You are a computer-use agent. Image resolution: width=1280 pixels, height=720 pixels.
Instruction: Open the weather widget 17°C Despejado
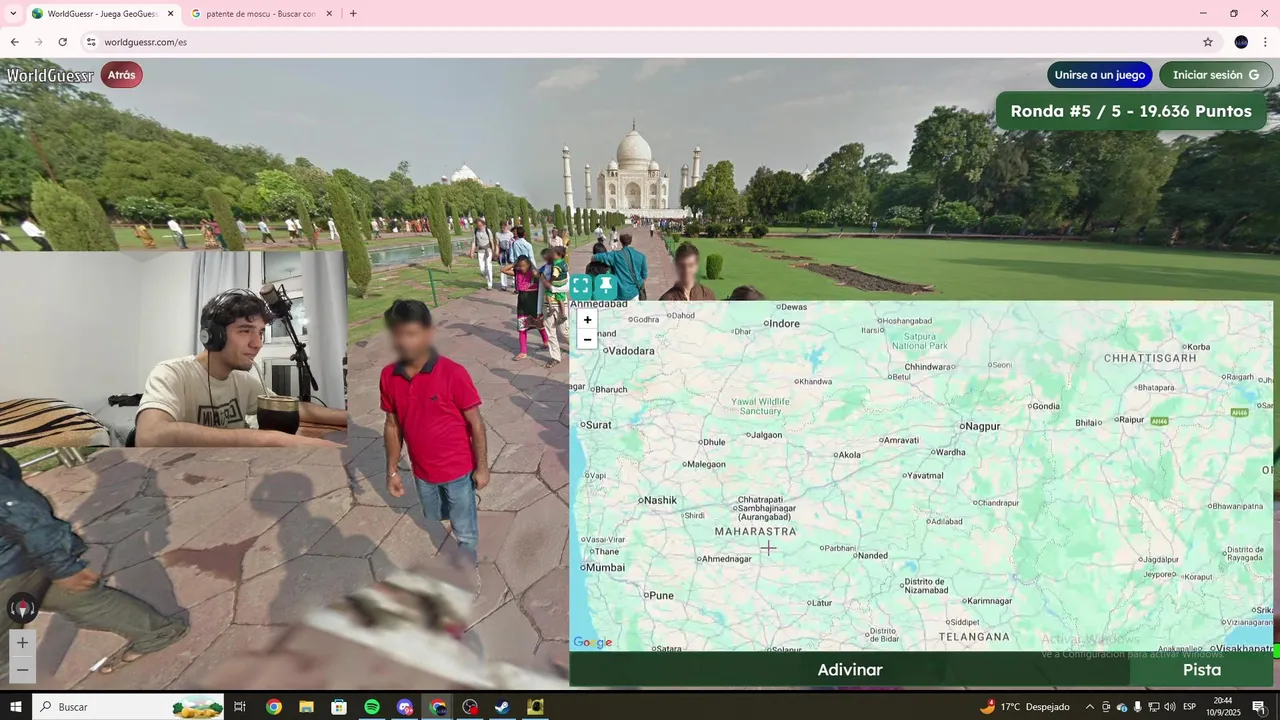coord(1024,707)
